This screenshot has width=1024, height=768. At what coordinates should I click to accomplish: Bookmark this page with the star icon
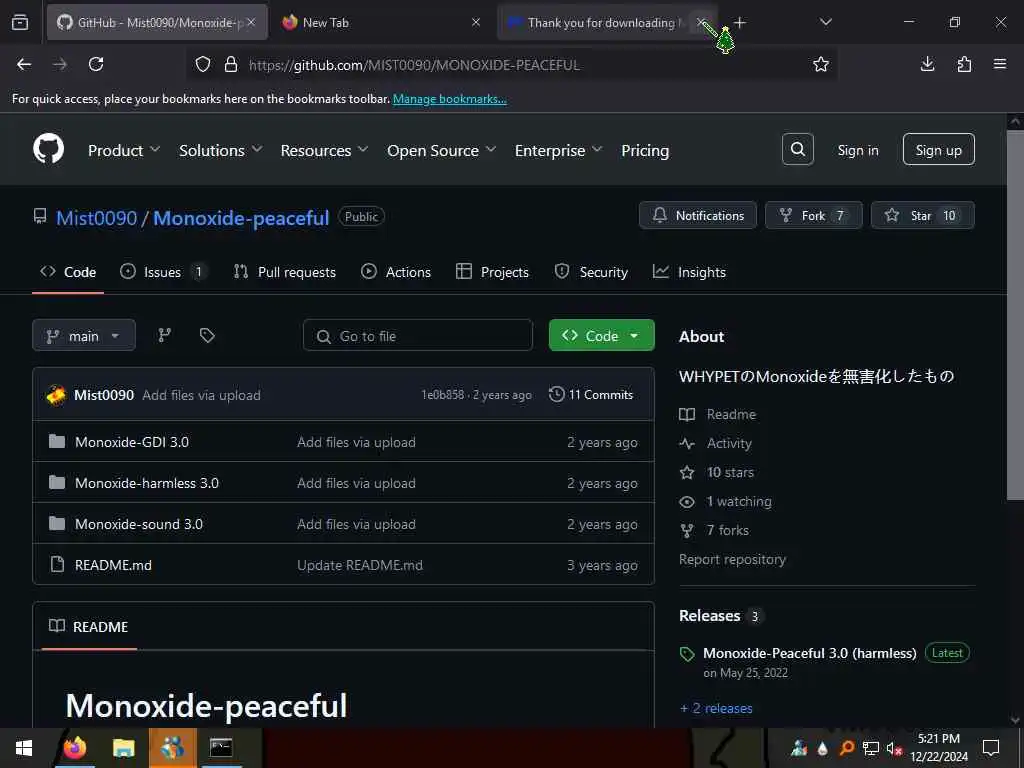pos(820,64)
